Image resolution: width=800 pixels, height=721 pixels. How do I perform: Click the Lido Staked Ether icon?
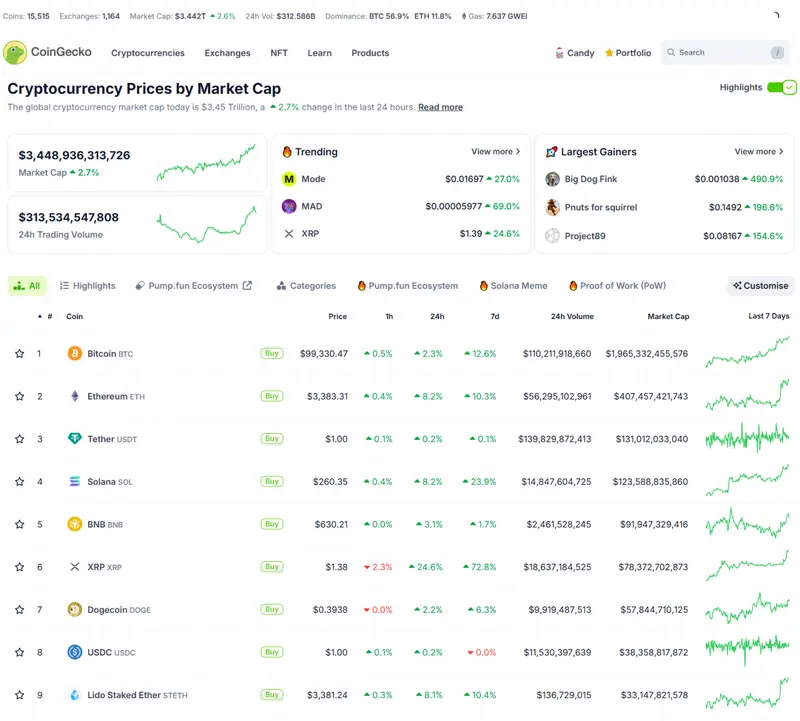[x=74, y=694]
